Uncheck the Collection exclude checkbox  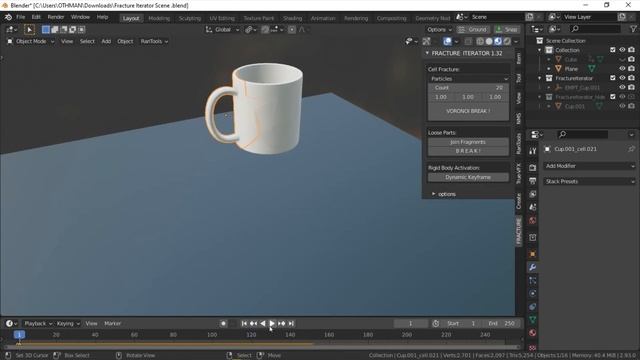(613, 50)
